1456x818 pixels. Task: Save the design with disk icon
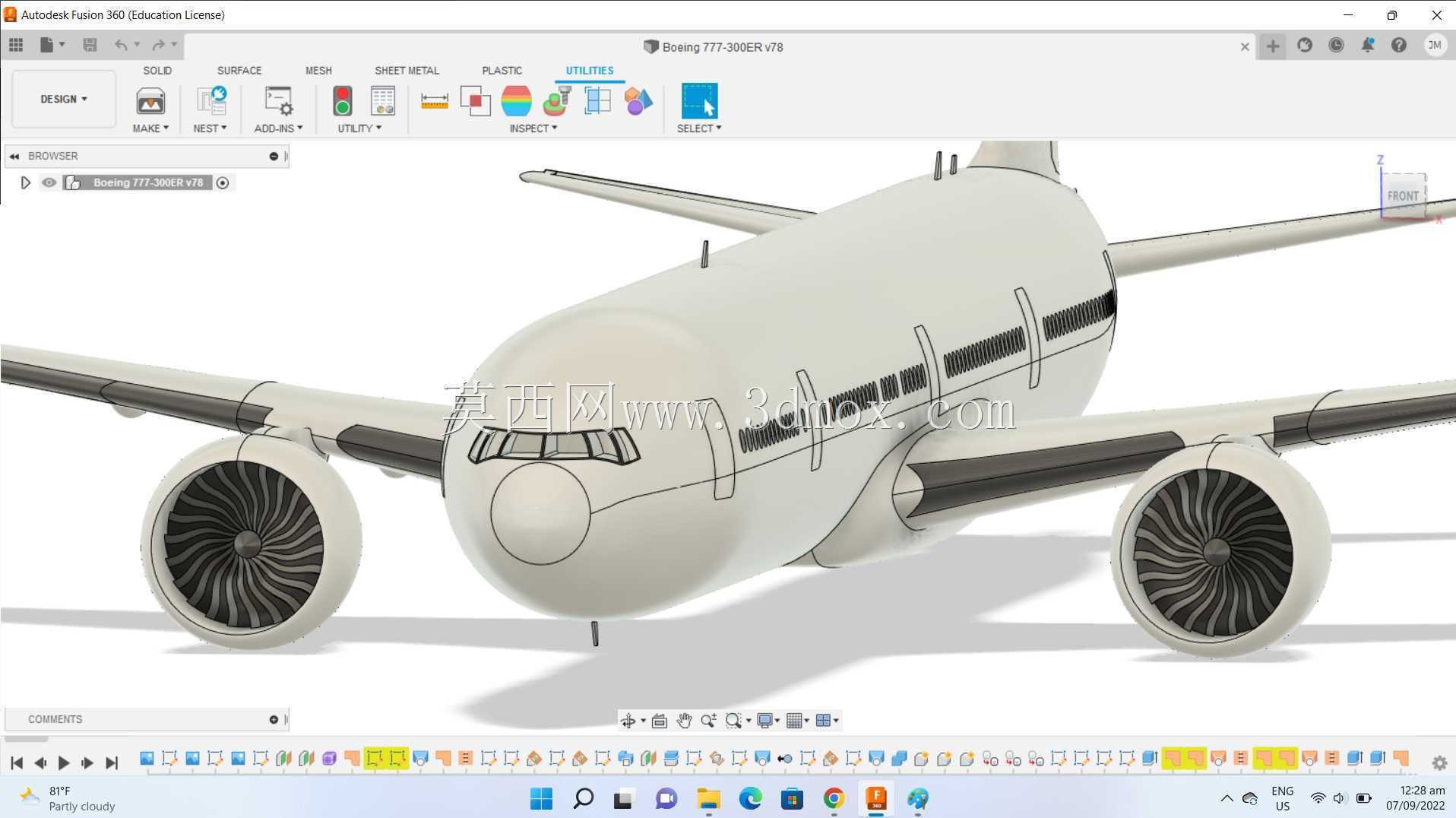point(90,45)
